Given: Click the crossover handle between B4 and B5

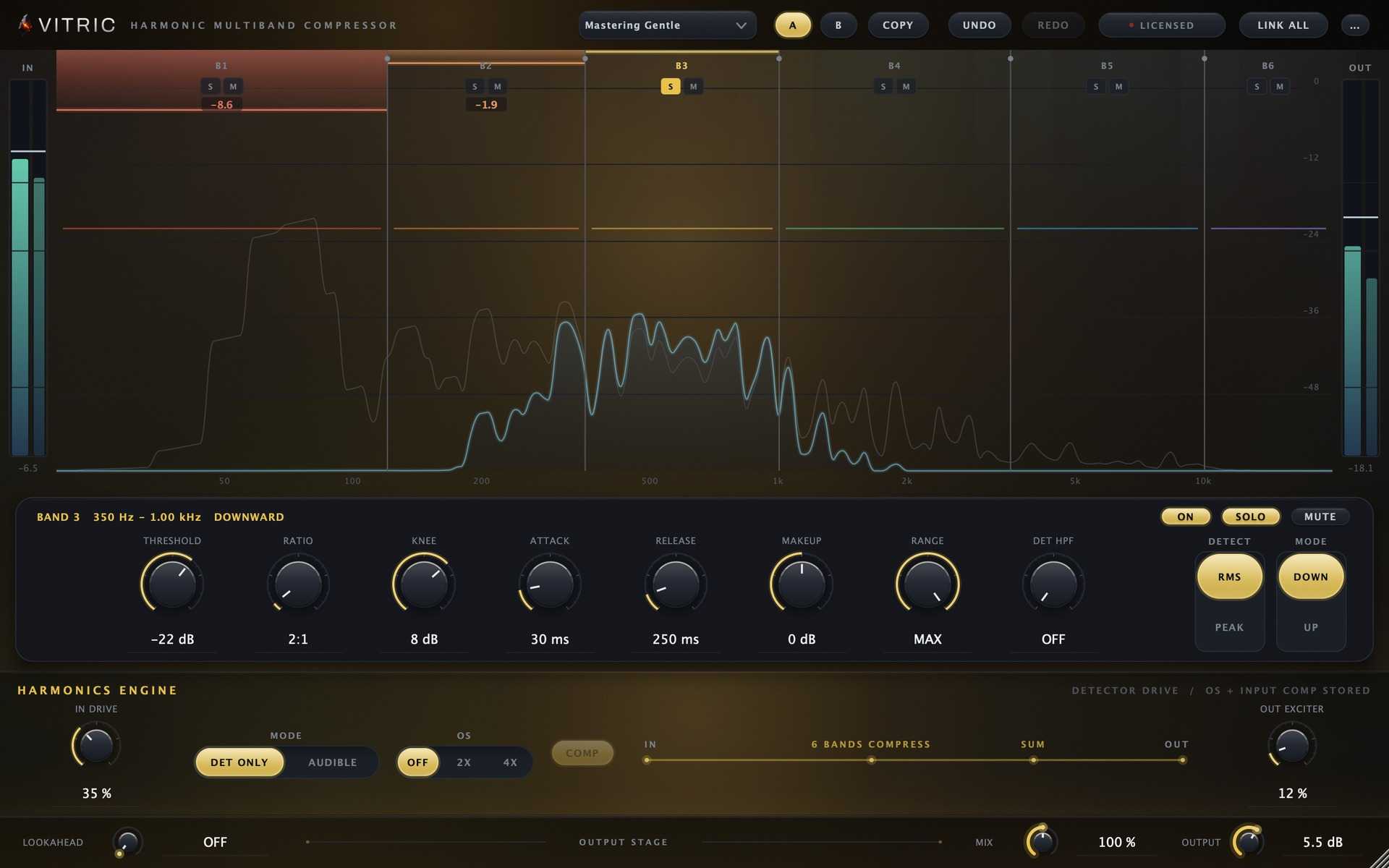Looking at the screenshot, I should pyautogui.click(x=1011, y=59).
